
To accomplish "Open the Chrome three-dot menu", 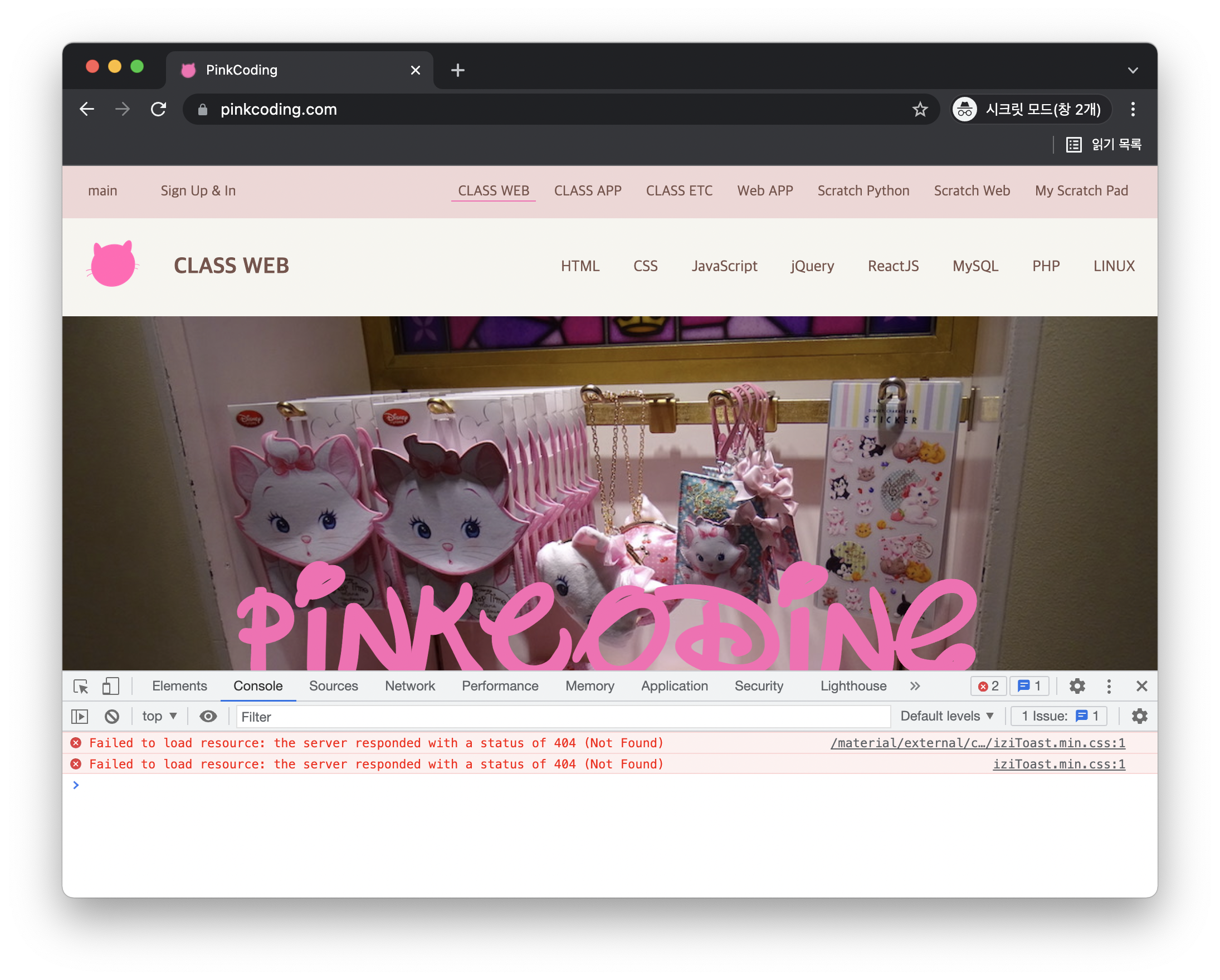I will click(1133, 109).
